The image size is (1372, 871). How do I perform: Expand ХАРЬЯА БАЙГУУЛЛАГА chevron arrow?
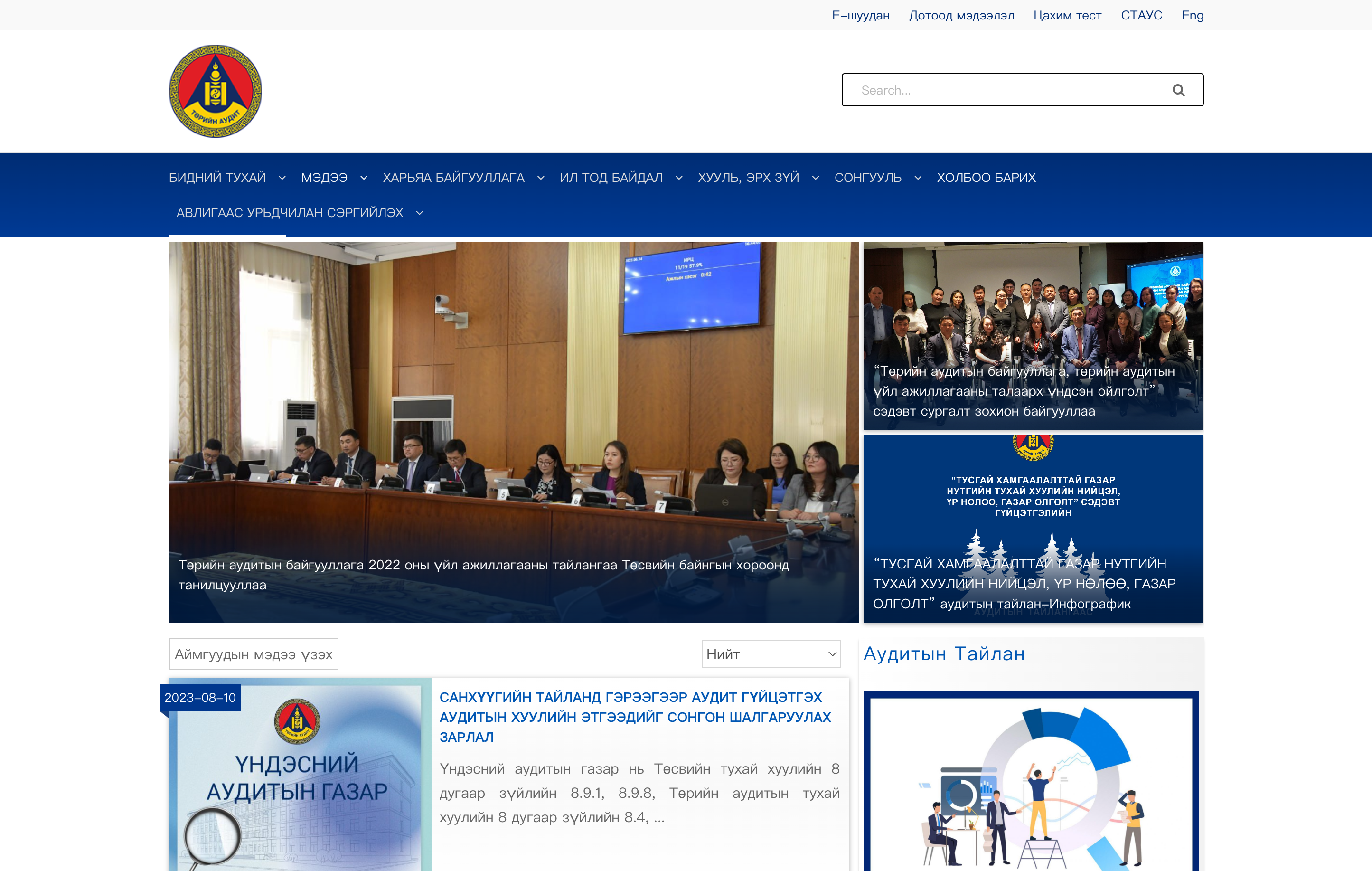[x=541, y=178]
